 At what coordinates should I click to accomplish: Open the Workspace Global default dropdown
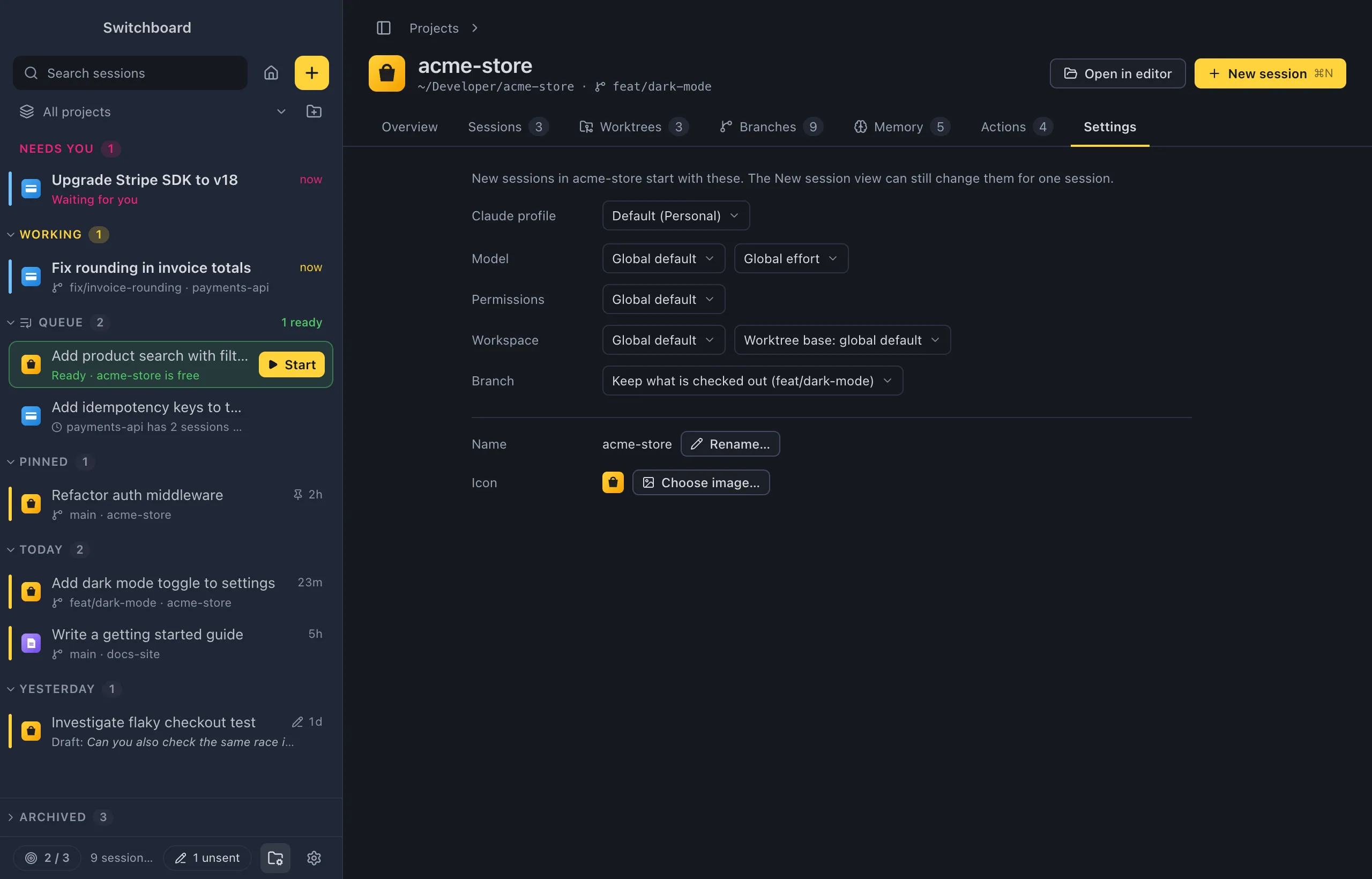(663, 340)
